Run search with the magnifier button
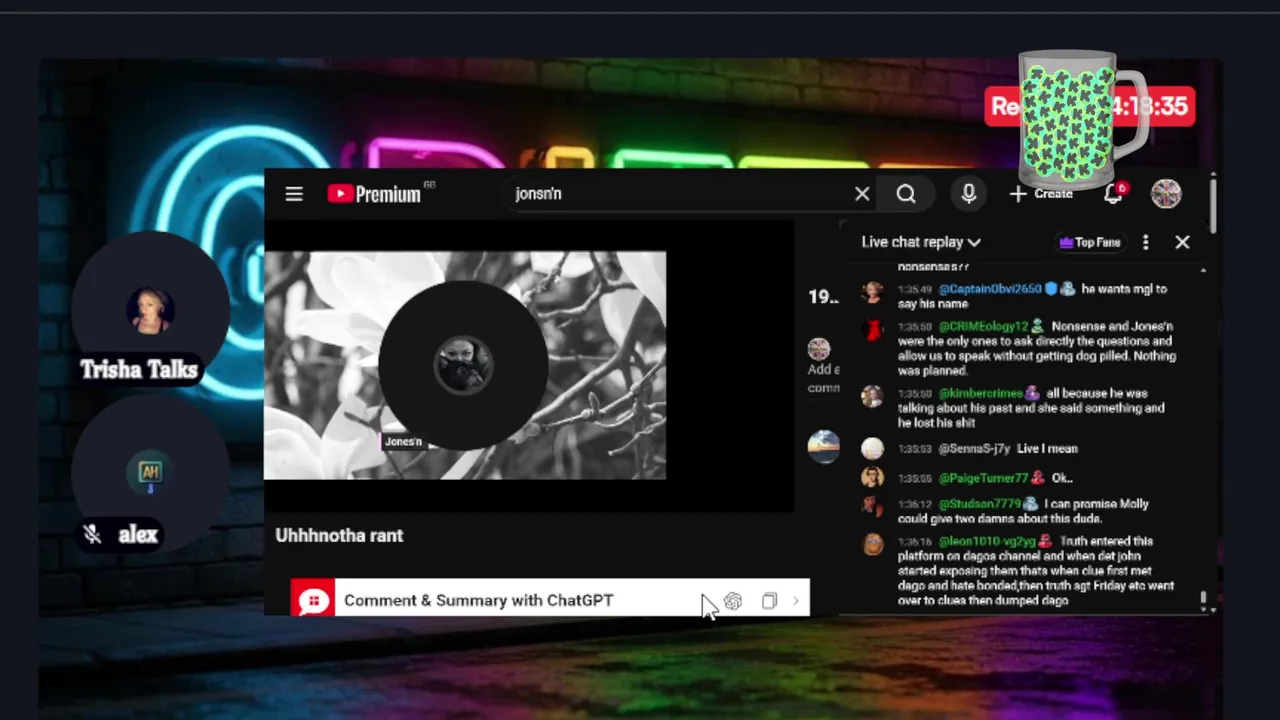1280x720 pixels. (906, 194)
